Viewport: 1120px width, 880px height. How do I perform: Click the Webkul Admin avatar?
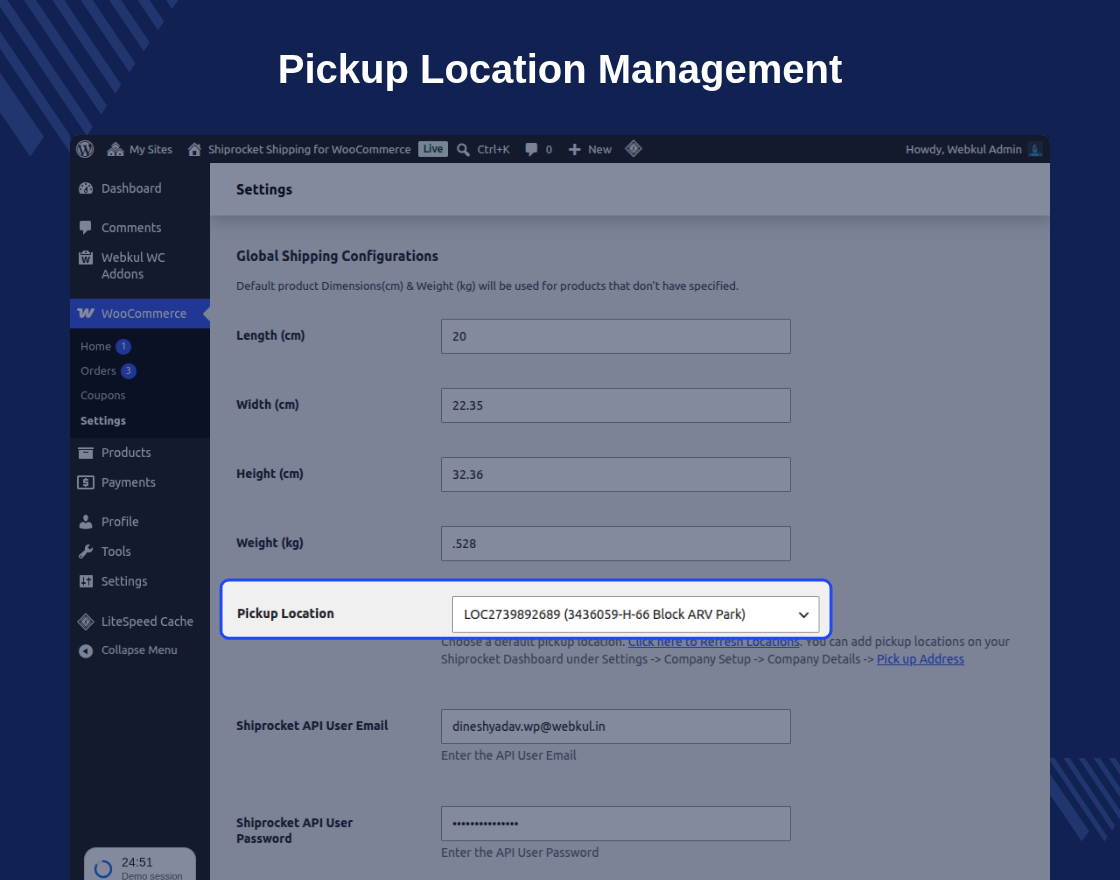(x=1035, y=149)
